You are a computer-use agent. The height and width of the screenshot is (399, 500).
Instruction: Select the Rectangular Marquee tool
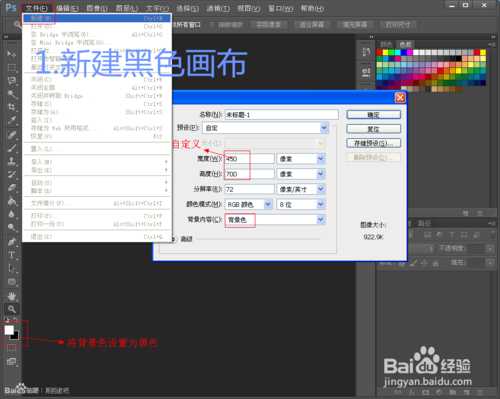[x=11, y=68]
